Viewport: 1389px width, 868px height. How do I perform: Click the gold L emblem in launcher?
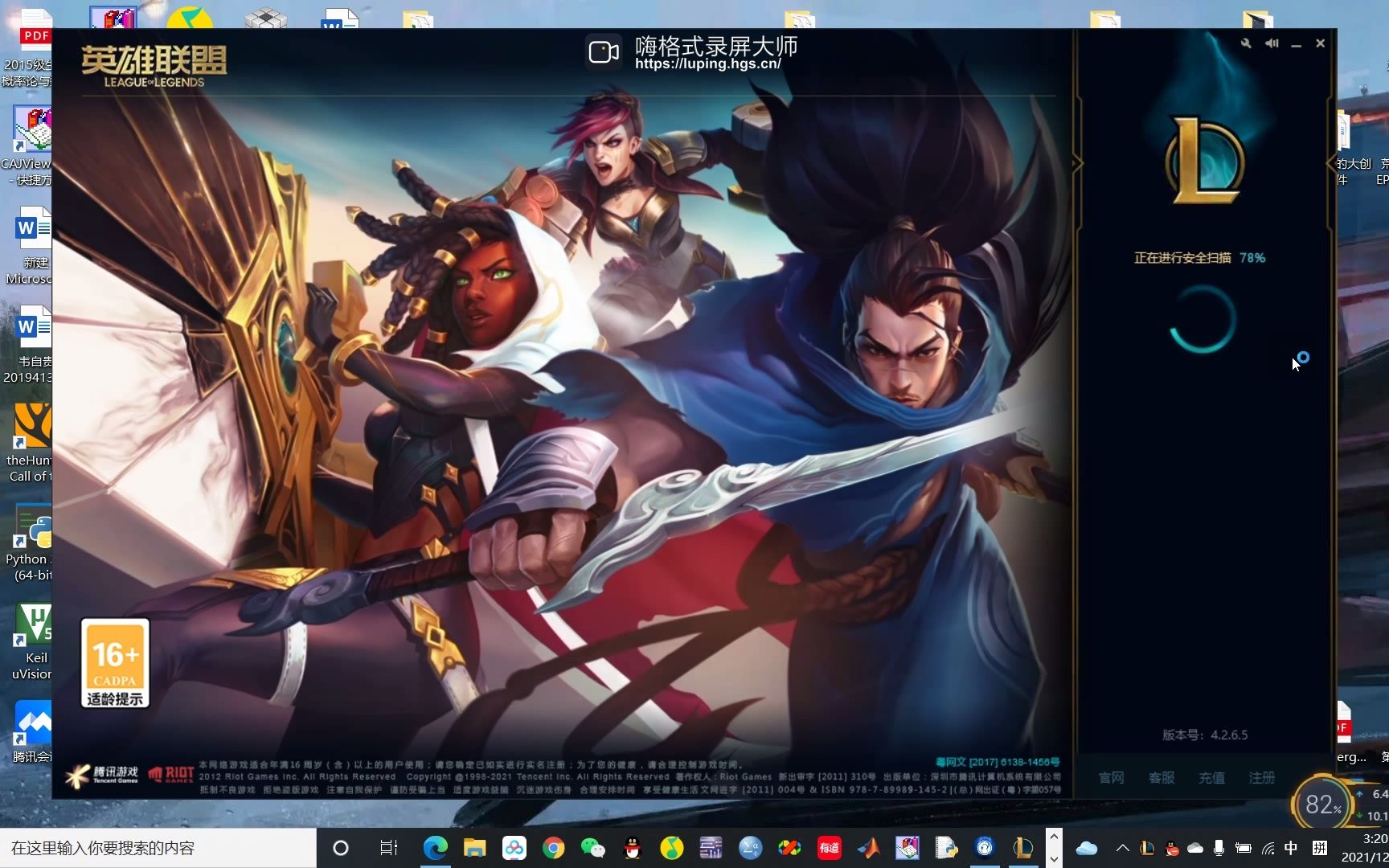[x=1204, y=159]
